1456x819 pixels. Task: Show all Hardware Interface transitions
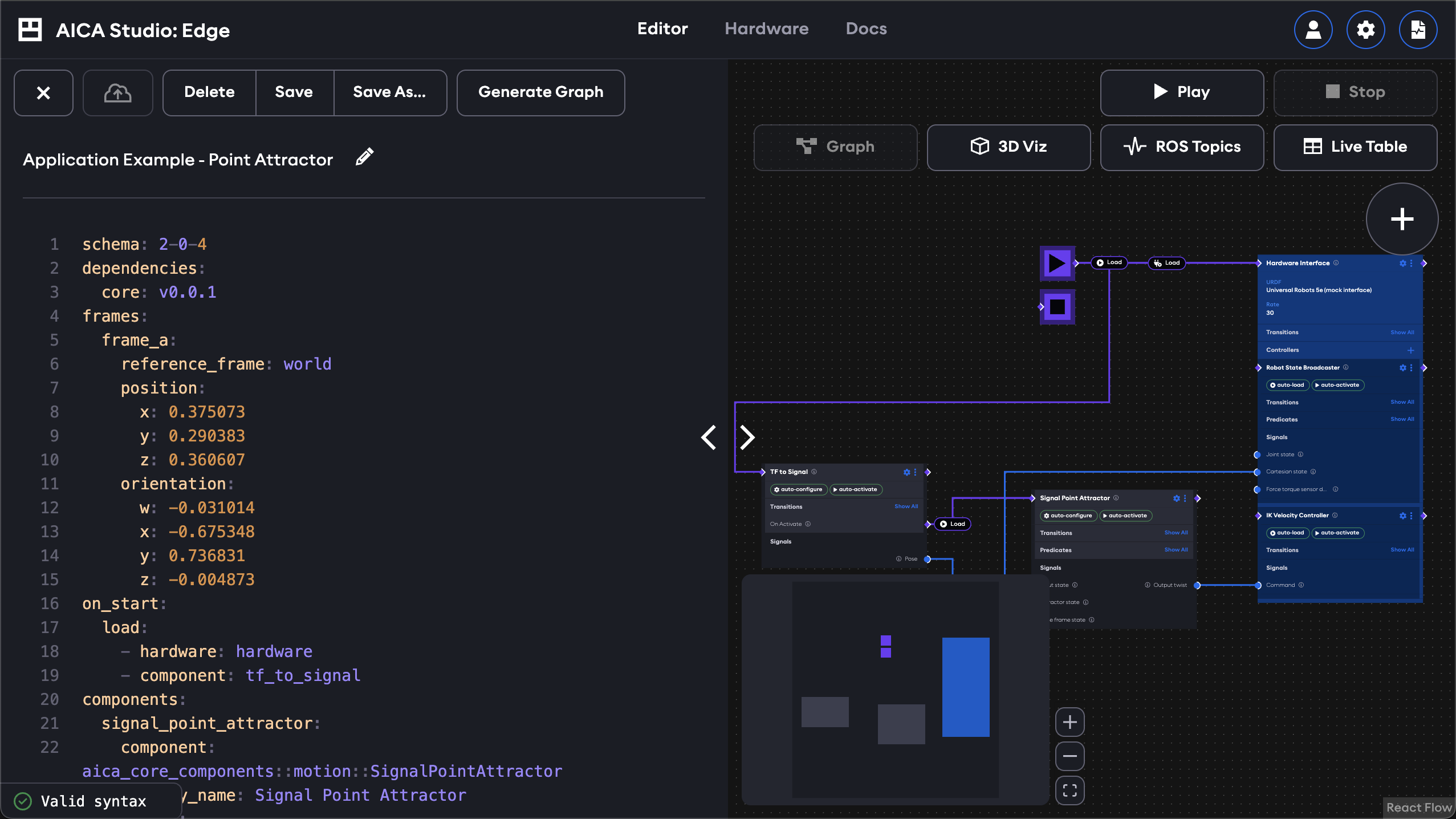tap(1402, 333)
